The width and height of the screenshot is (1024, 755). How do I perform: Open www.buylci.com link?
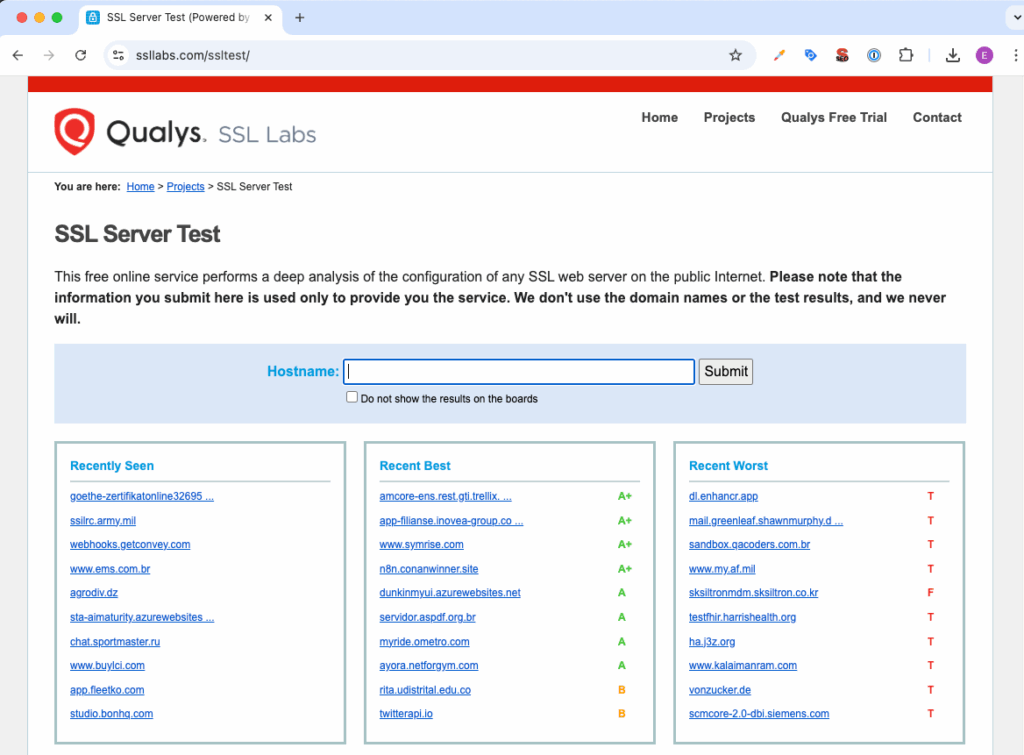click(x=107, y=666)
